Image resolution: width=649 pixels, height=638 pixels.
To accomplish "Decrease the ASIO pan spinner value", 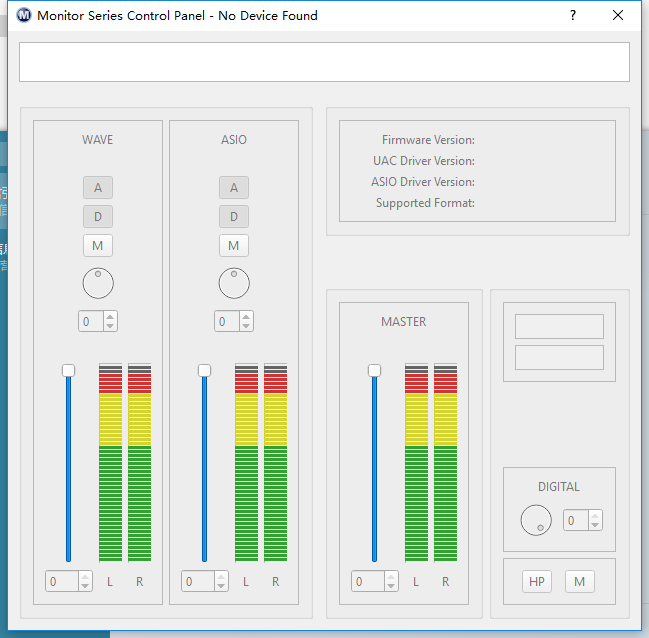I will (x=246, y=326).
